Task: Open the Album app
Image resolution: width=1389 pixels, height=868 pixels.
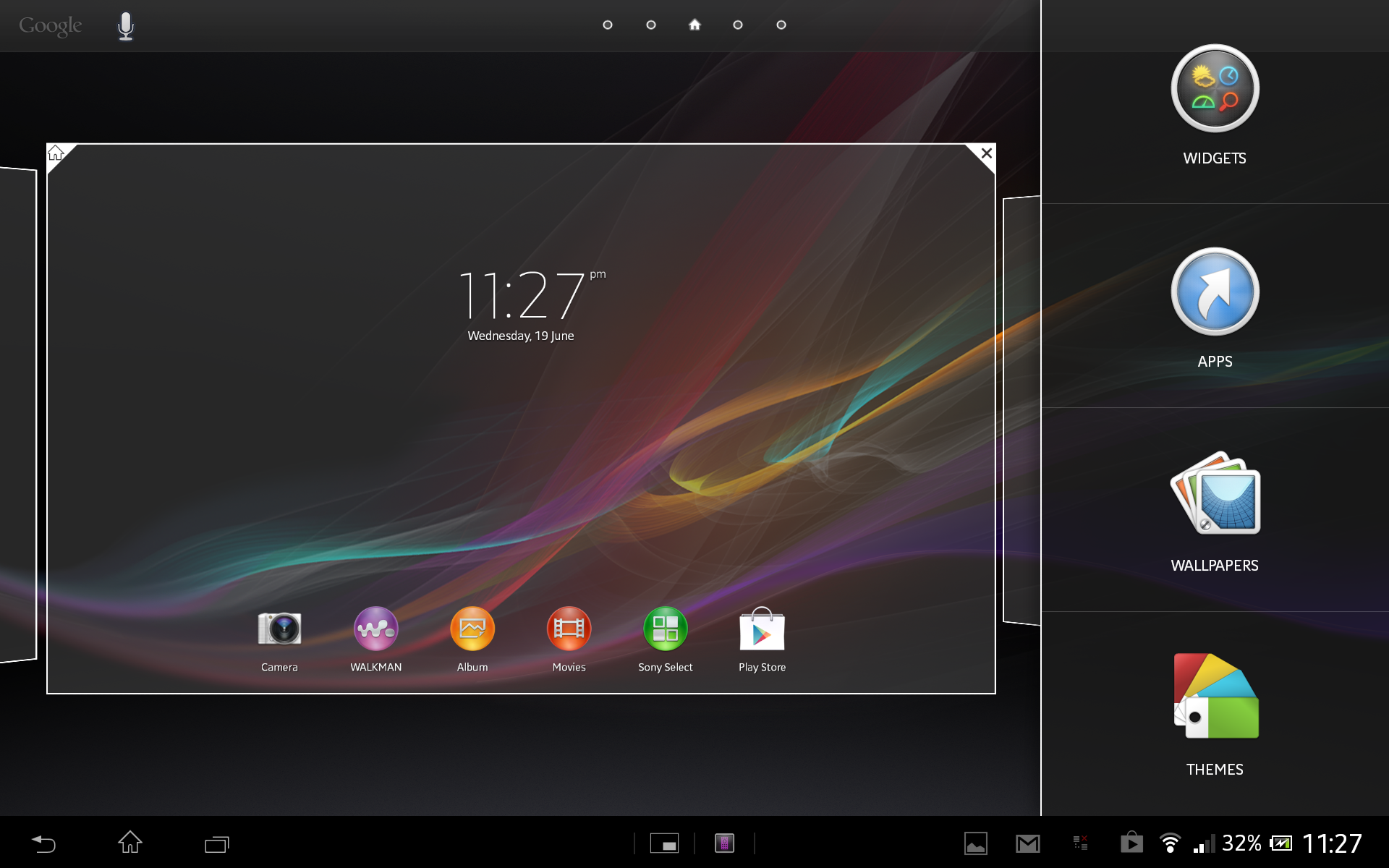Action: pyautogui.click(x=472, y=629)
